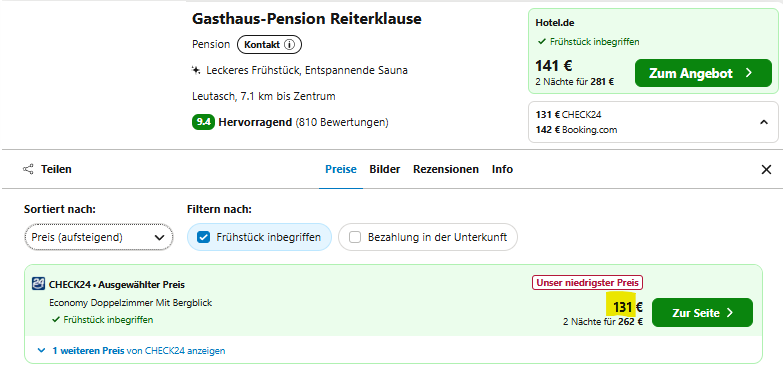The height and width of the screenshot is (370, 783).
Task: Click the sparkle highlights icon
Action: tap(196, 70)
